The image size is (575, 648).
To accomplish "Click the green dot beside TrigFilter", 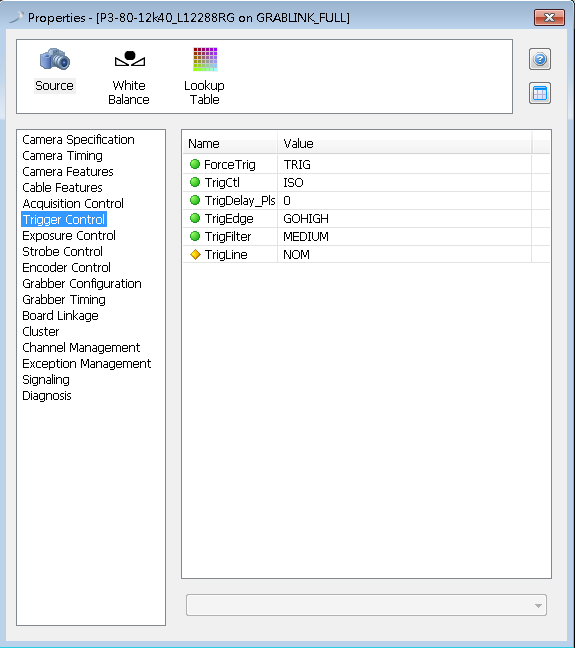I will coord(195,236).
